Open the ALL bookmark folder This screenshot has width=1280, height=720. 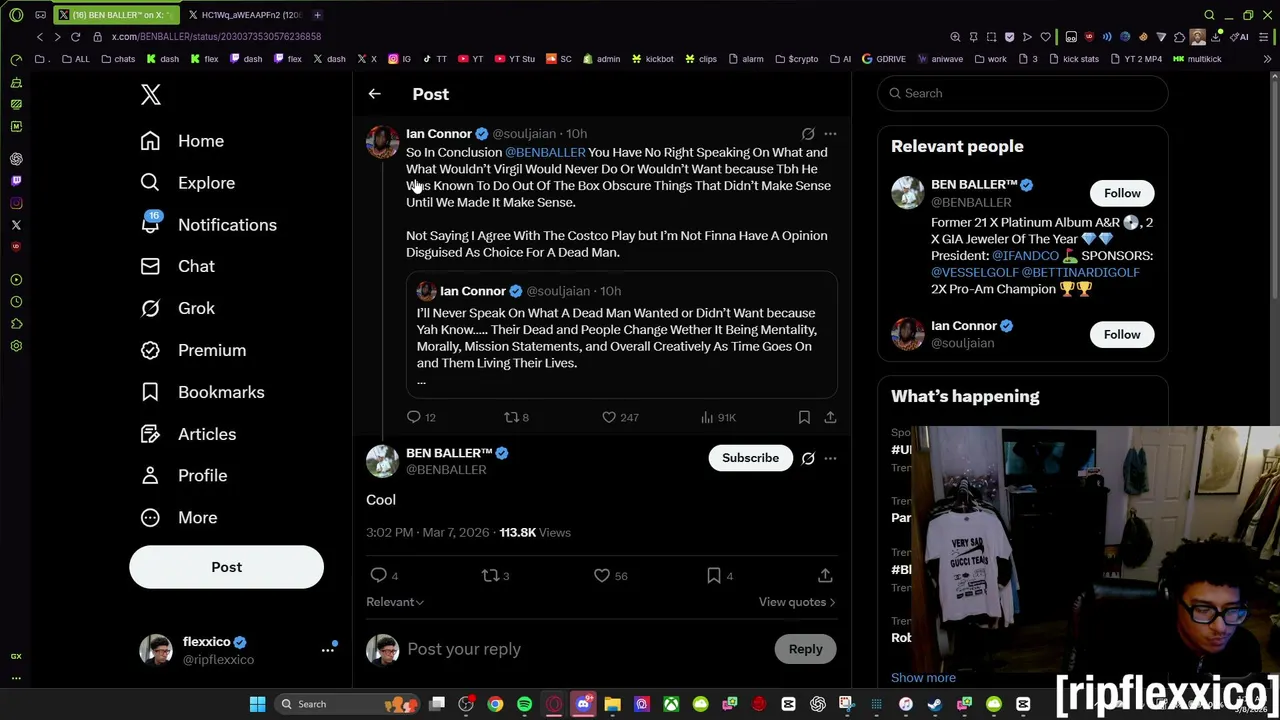tap(75, 59)
